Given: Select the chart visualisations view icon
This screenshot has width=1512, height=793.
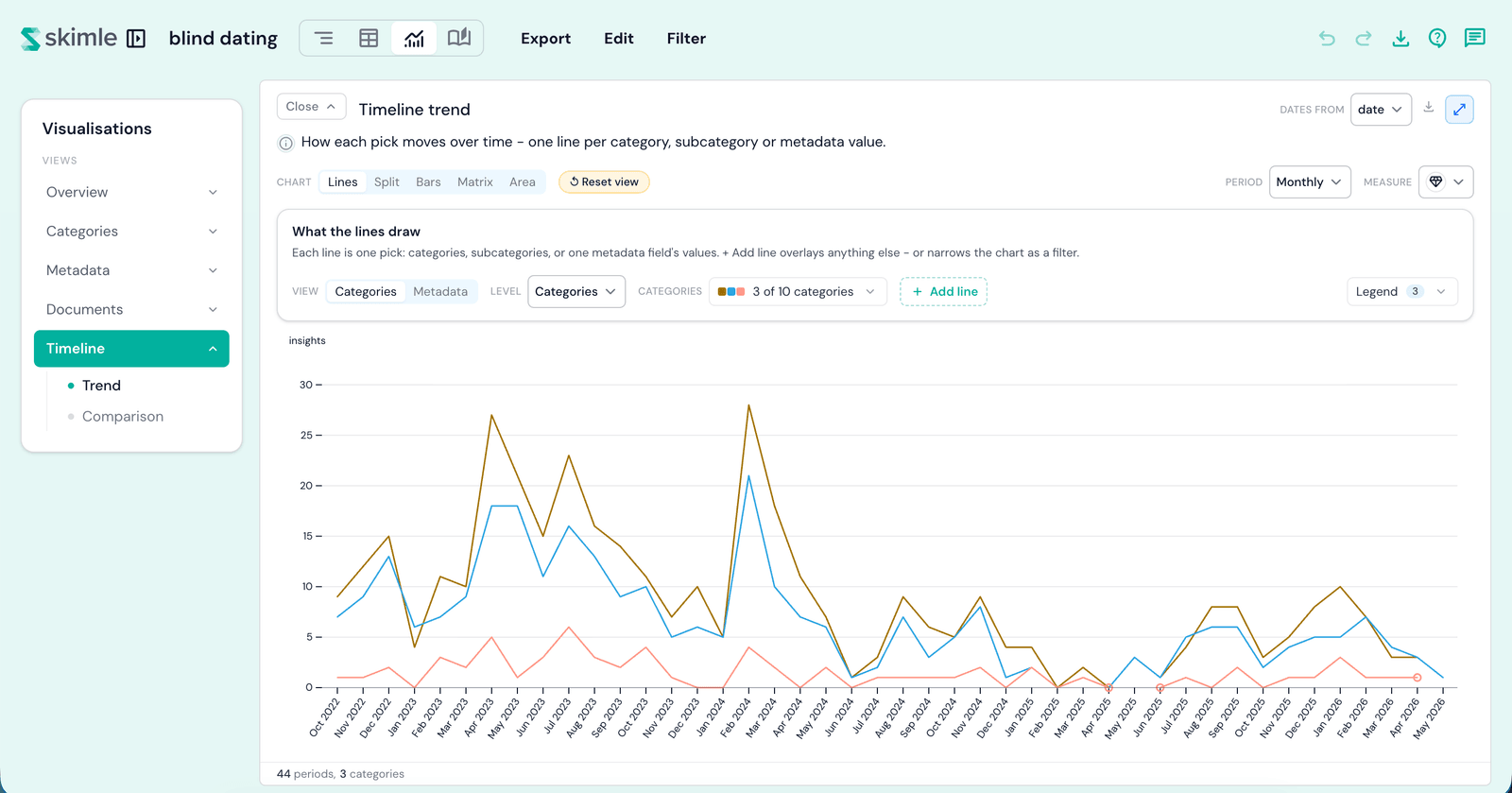Looking at the screenshot, I should click(414, 39).
